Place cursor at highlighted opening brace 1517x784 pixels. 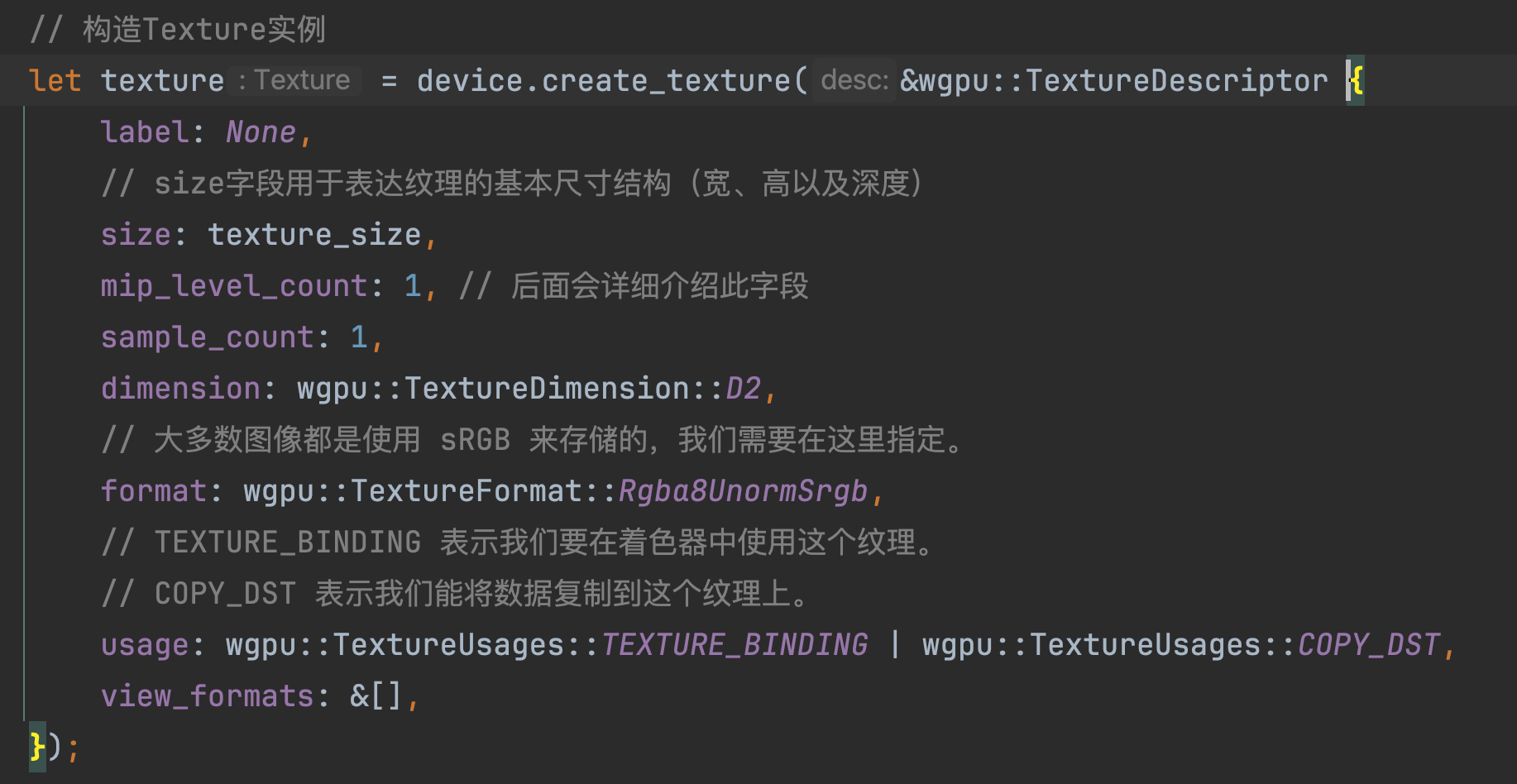[x=1357, y=81]
